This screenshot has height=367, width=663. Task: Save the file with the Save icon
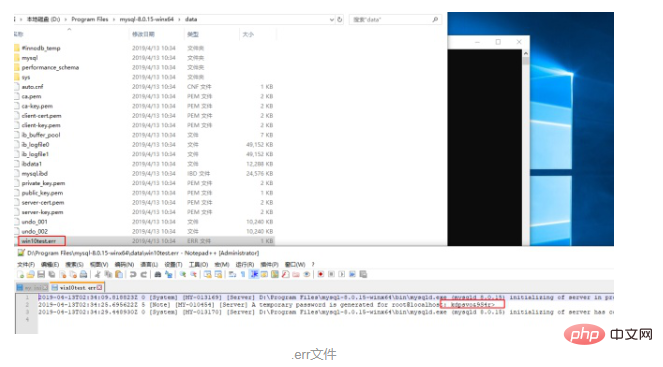[x=41, y=274]
